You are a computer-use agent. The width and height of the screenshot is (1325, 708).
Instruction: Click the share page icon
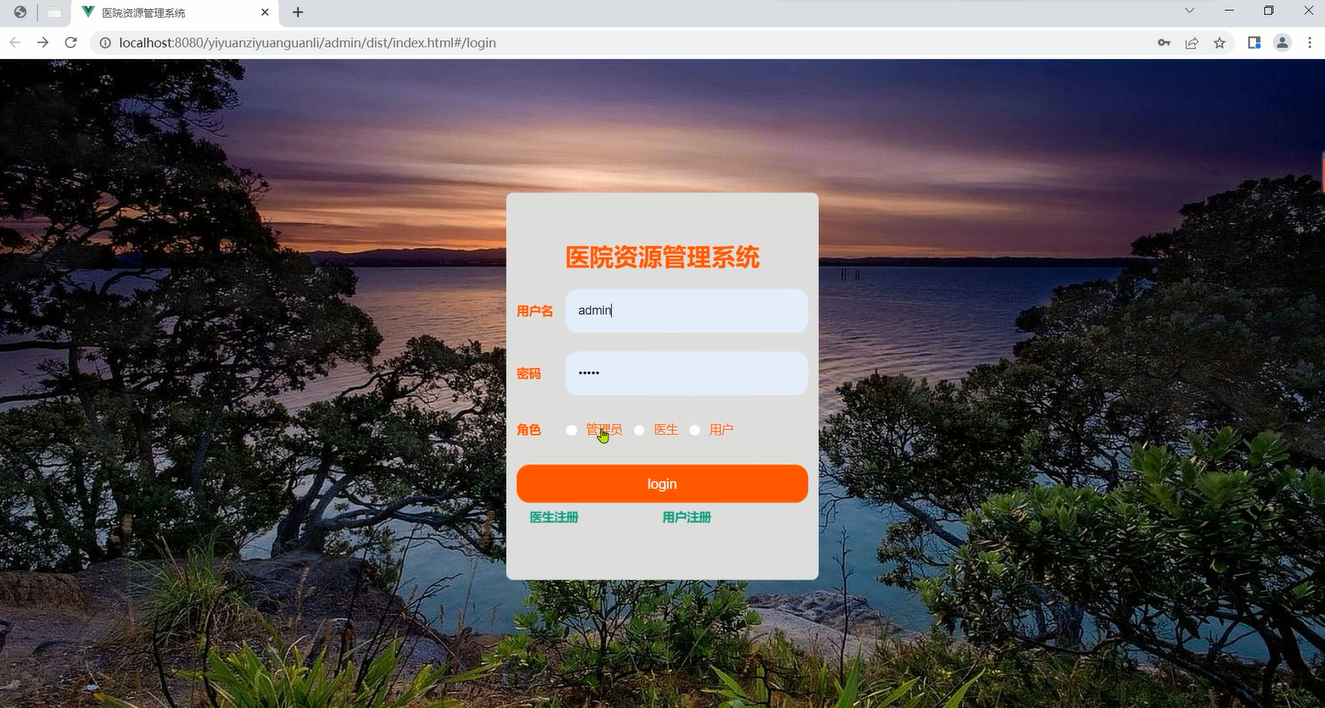(x=1192, y=43)
